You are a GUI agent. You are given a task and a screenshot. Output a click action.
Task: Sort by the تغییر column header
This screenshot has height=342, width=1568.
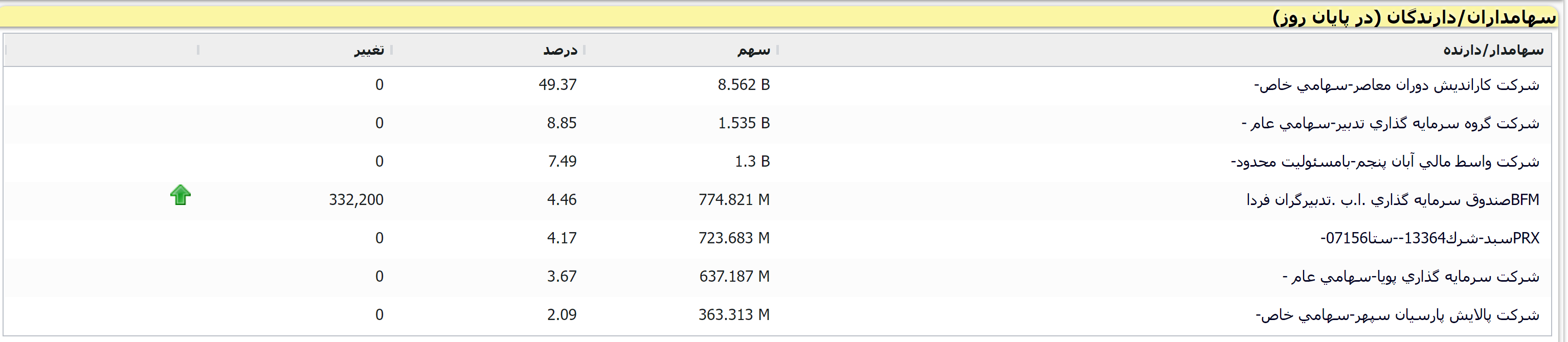tap(369, 51)
